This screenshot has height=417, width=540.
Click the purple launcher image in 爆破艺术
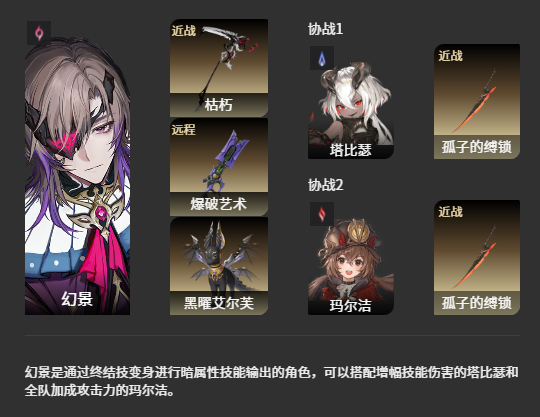coord(226,161)
